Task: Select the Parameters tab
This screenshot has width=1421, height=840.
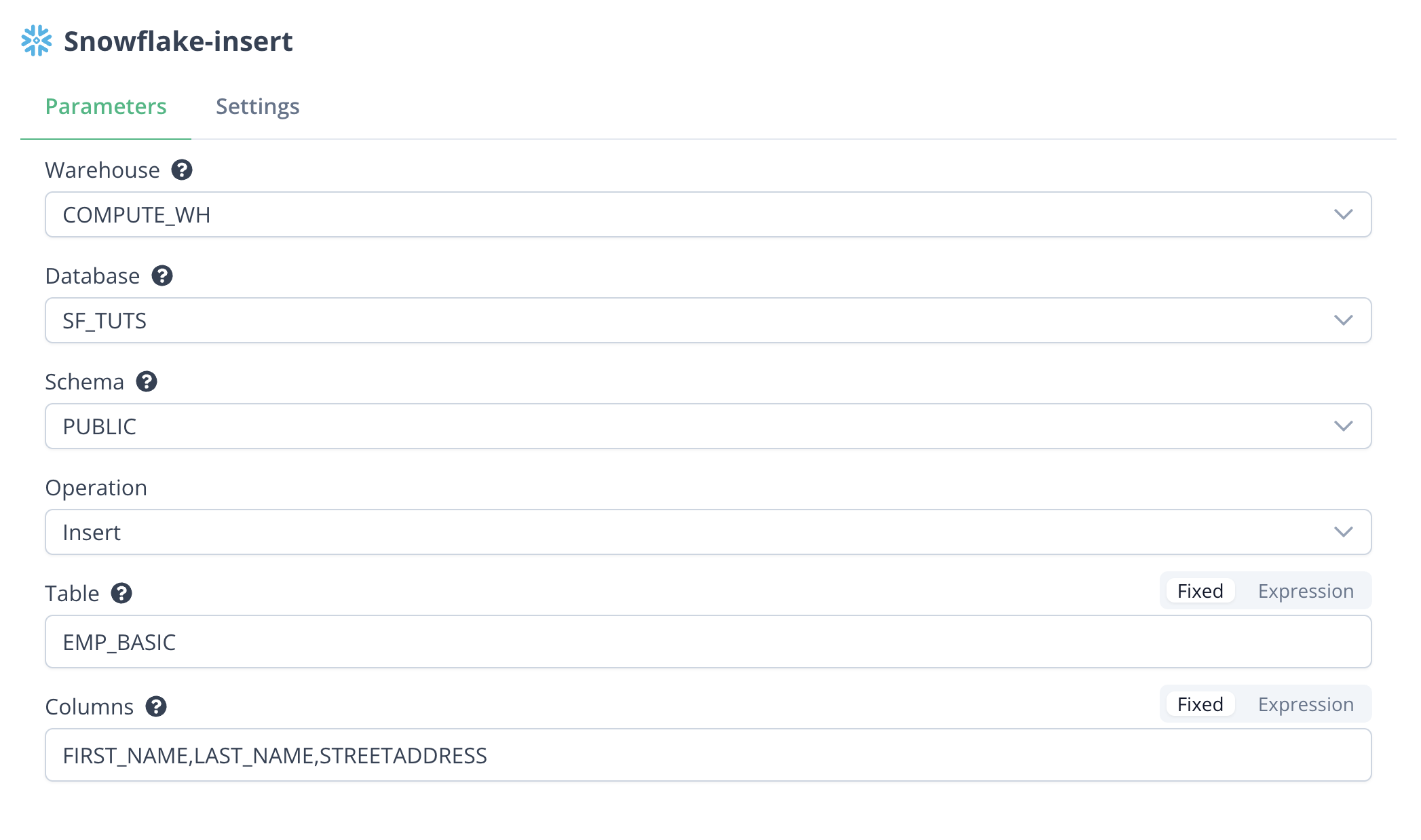Action: coord(106,107)
